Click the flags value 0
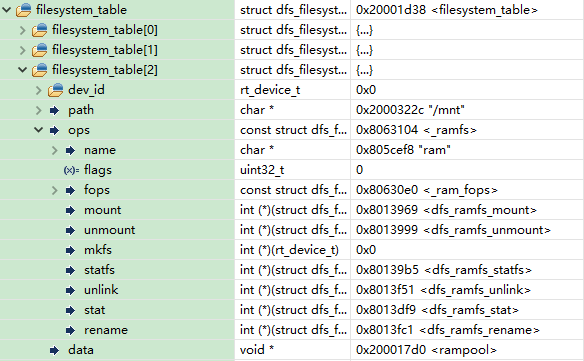584x361 pixels. 359,170
